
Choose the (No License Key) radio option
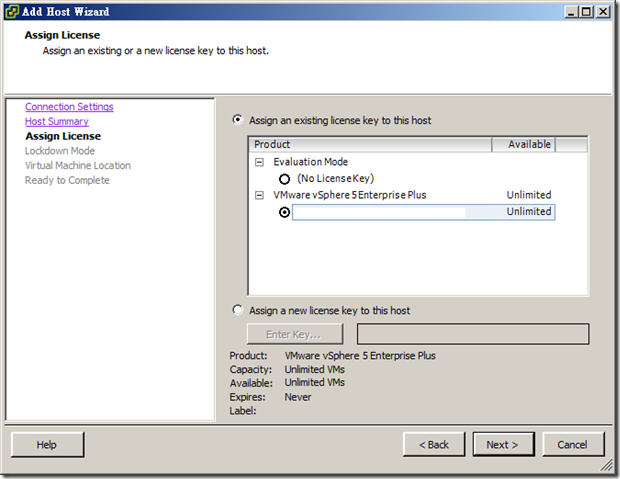[284, 179]
